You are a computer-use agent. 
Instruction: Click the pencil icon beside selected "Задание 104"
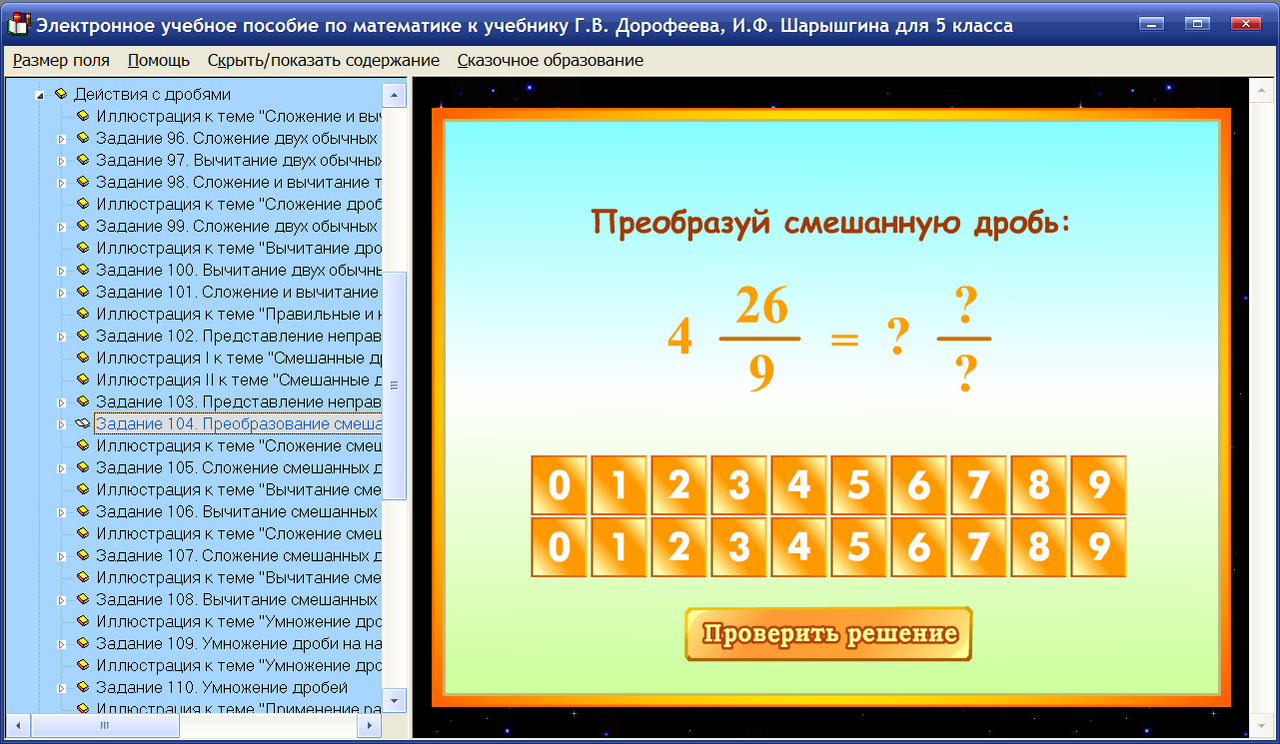point(81,423)
